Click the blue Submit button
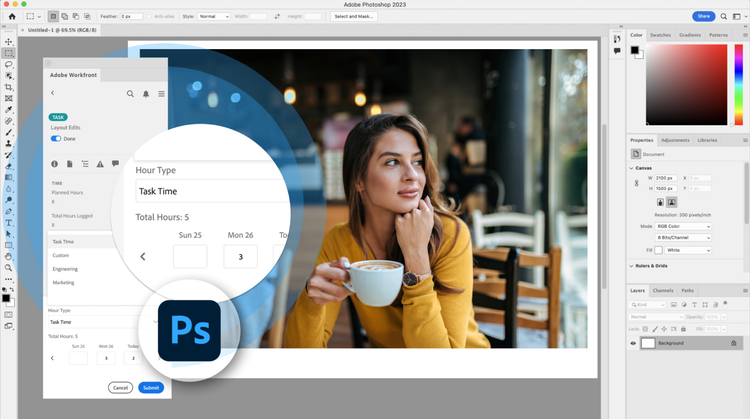 [151, 387]
